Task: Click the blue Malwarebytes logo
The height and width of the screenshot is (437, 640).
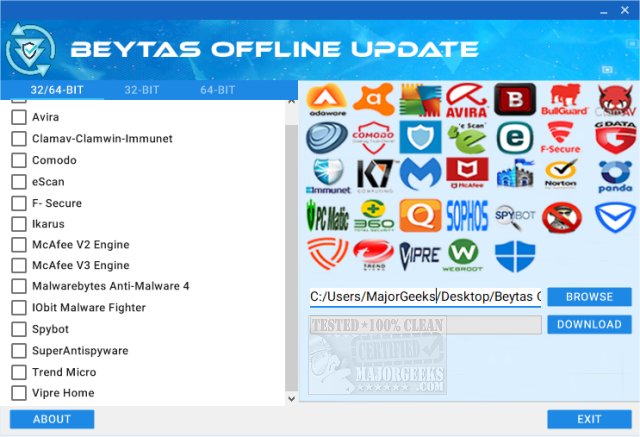Action: (420, 175)
